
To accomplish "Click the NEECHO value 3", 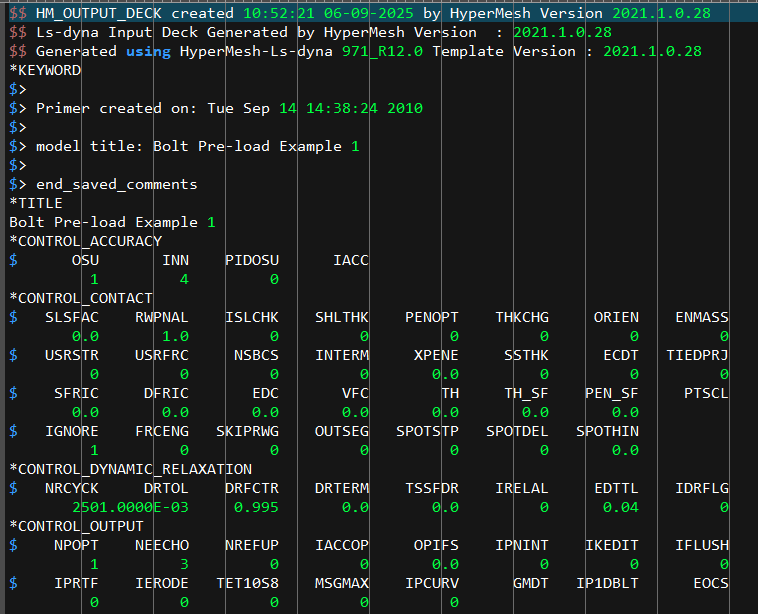I will click(x=184, y=564).
